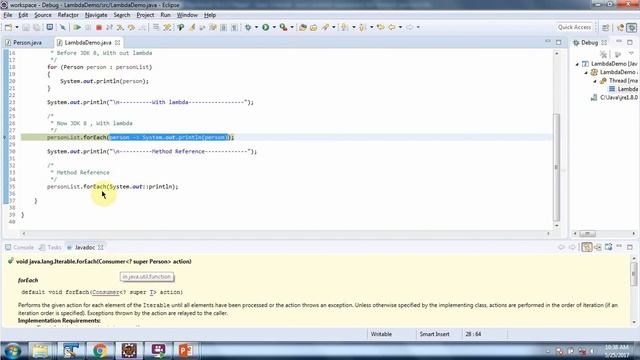Click the Run External Tools icon
The height and width of the screenshot is (360, 640).
pyautogui.click(x=283, y=27)
